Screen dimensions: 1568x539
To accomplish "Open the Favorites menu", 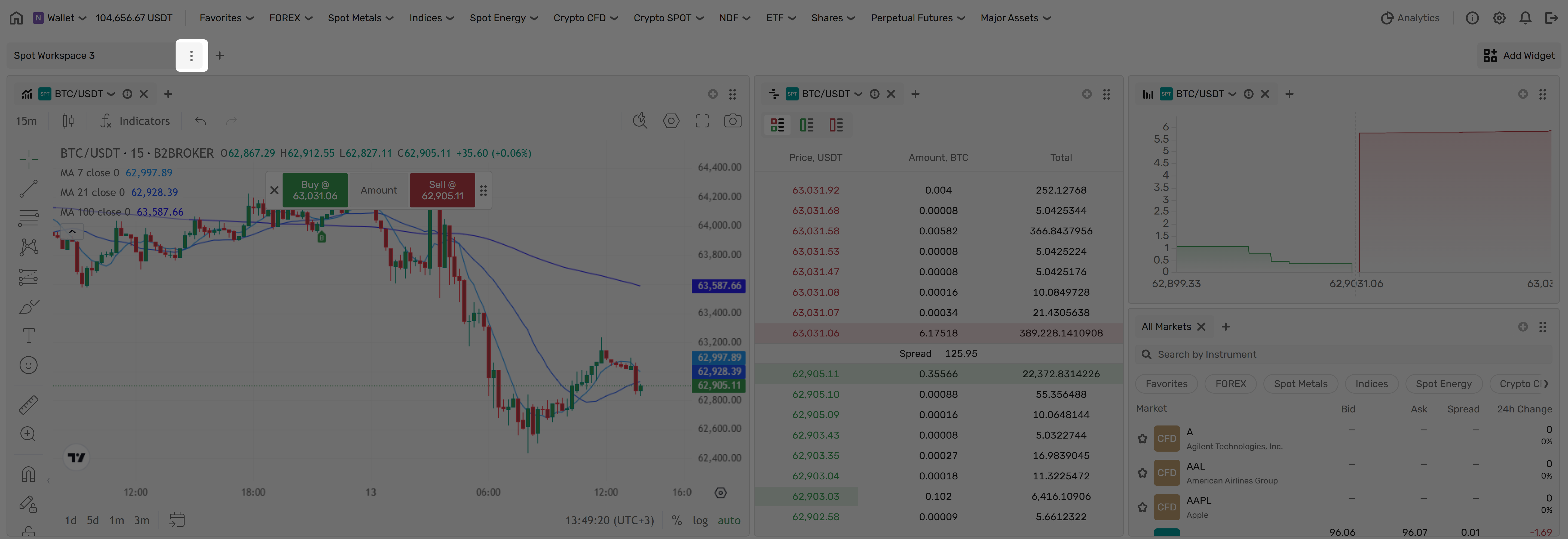I will click(x=226, y=18).
